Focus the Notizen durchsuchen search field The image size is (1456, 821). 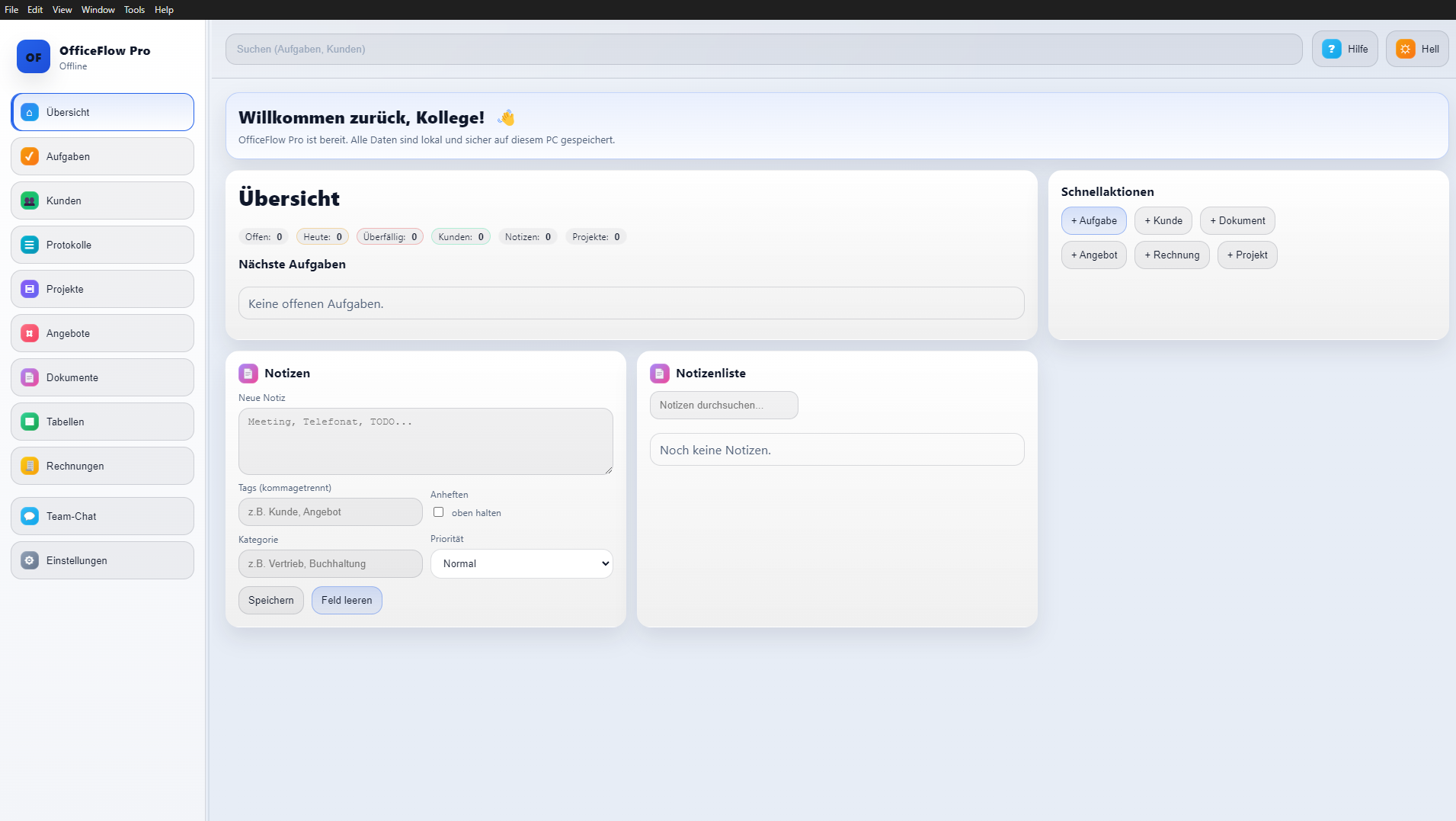pyautogui.click(x=724, y=405)
